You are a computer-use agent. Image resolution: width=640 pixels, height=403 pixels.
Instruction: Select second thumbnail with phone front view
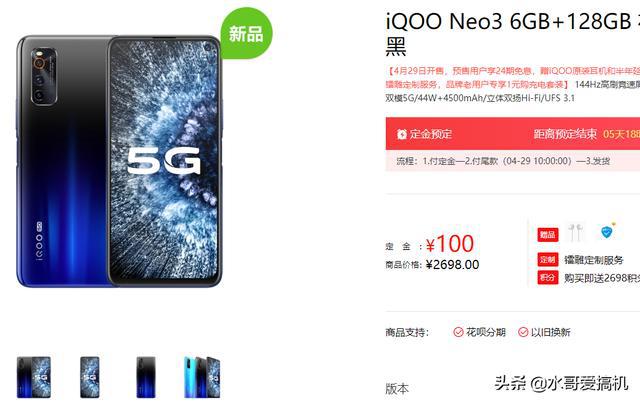tap(89, 377)
